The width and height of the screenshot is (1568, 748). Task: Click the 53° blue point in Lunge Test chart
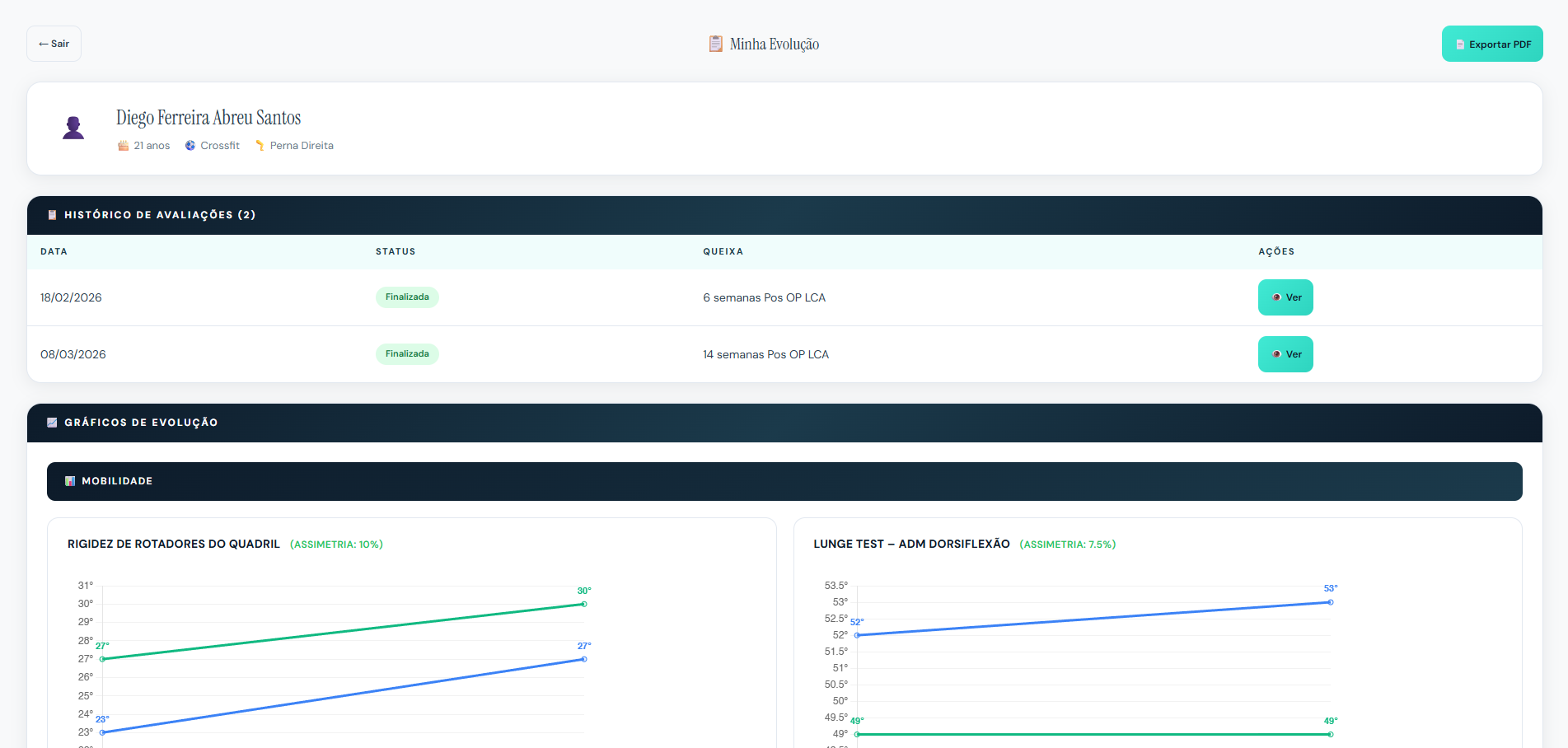[x=1331, y=602]
